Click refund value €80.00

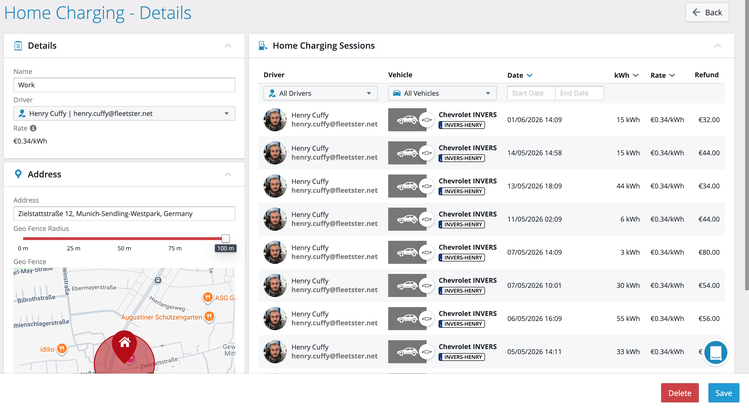pos(709,252)
